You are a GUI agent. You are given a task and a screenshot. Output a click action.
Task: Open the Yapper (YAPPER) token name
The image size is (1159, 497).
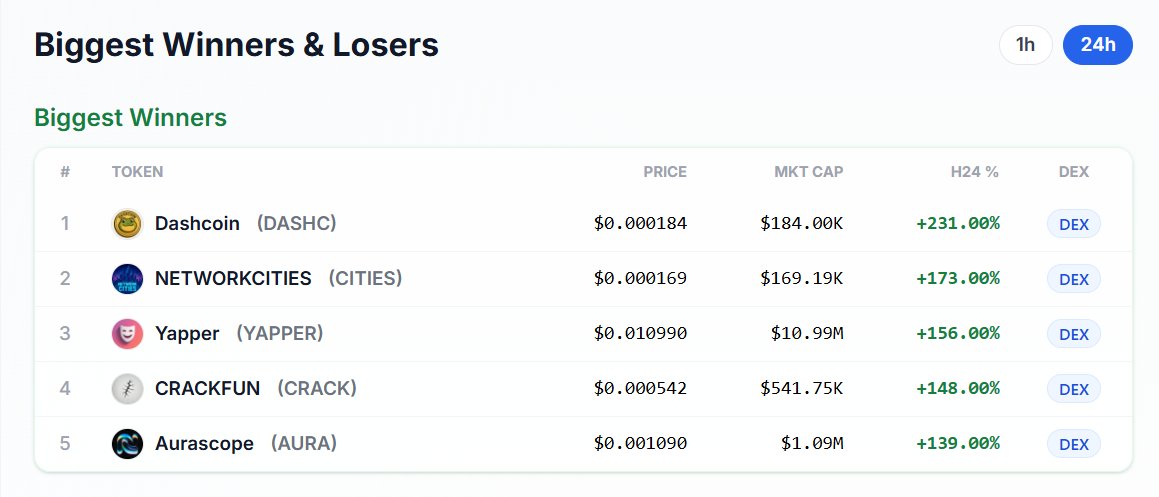pos(239,334)
